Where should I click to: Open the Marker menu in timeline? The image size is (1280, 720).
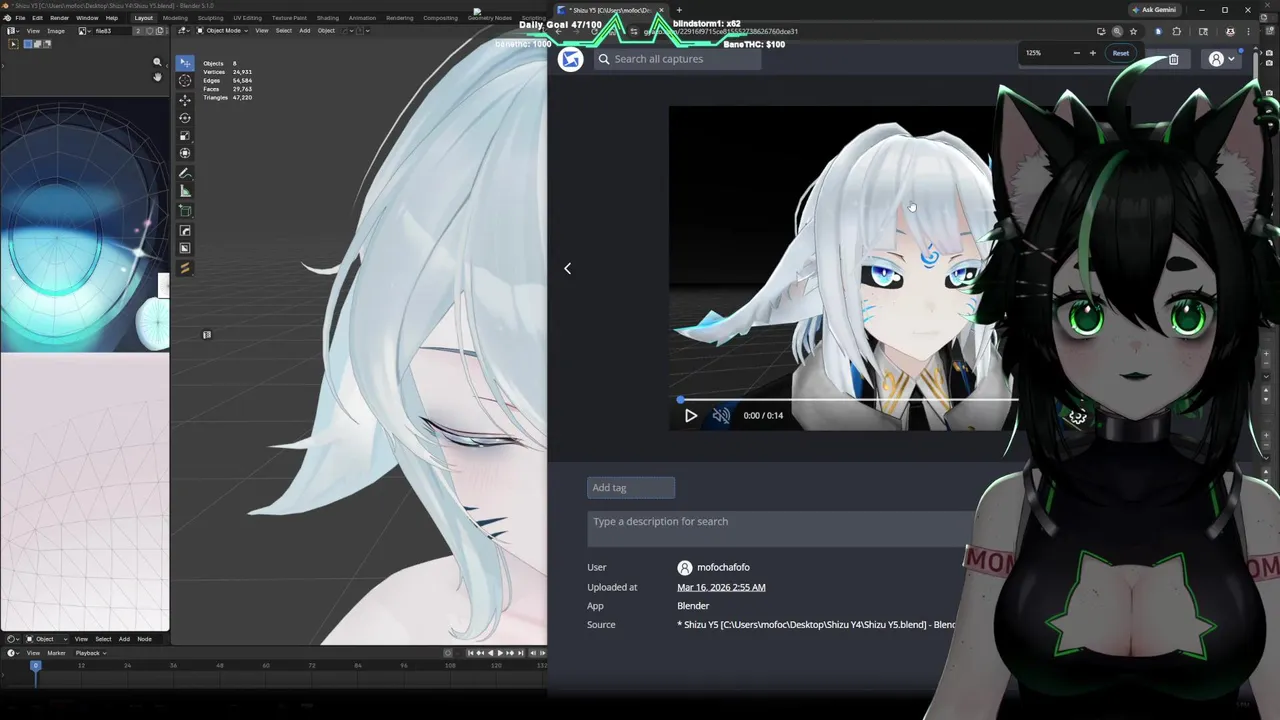coord(56,653)
